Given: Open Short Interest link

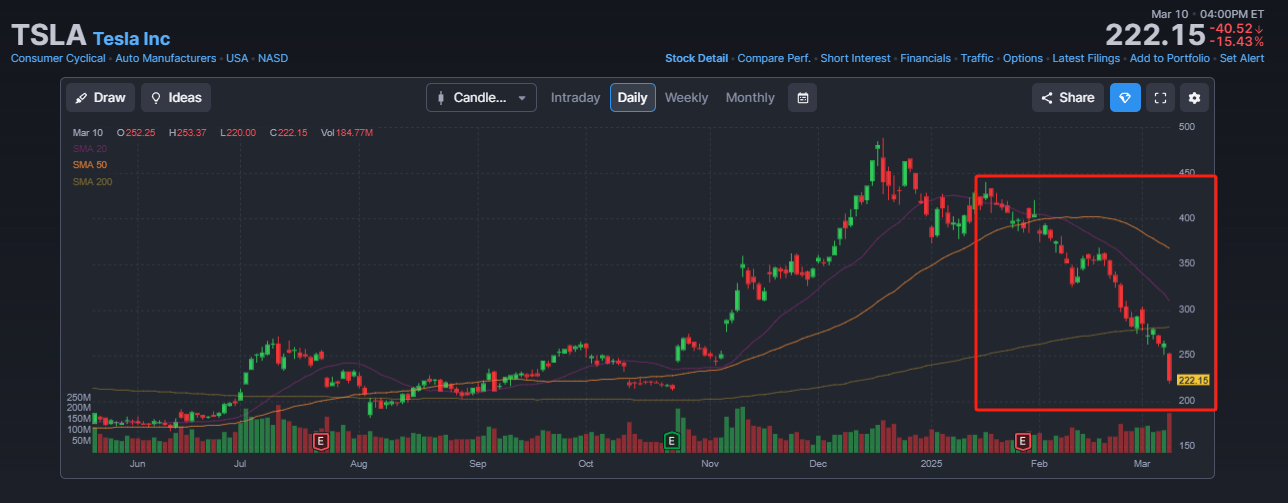Looking at the screenshot, I should point(856,58).
